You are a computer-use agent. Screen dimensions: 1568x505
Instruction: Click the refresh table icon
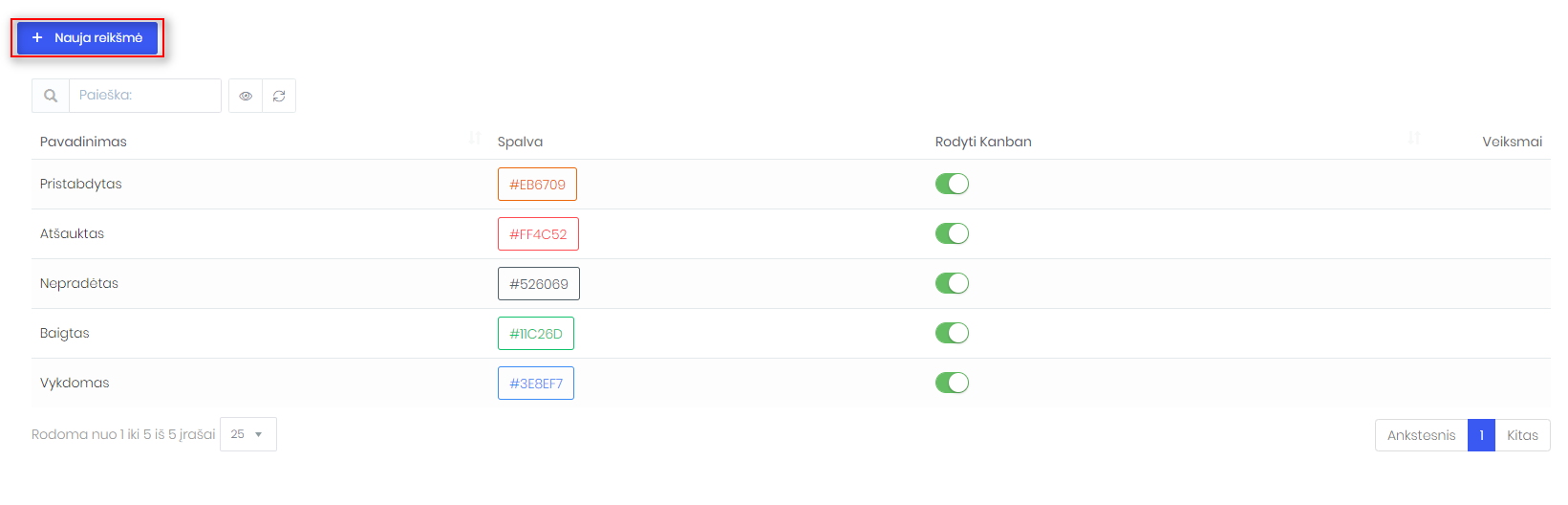[279, 96]
